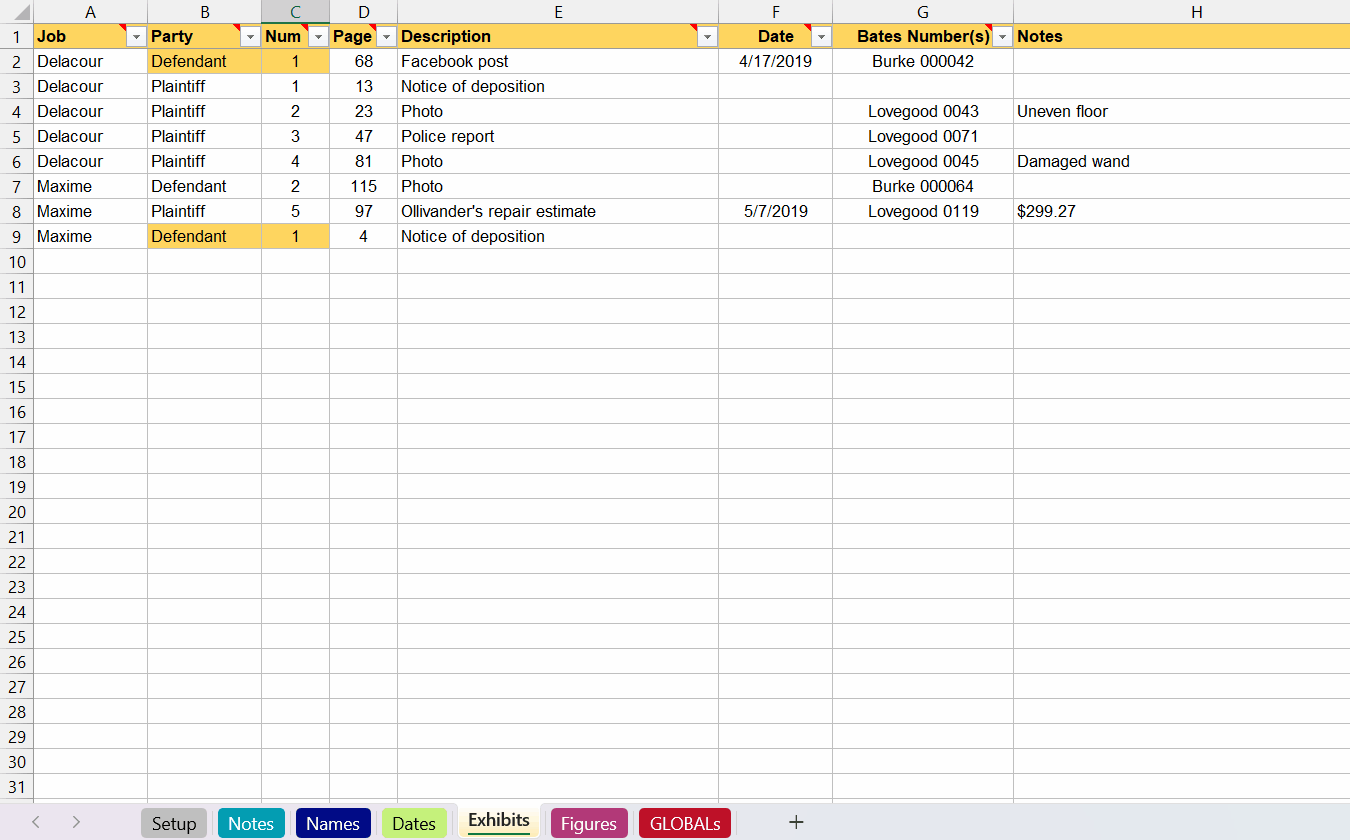Open the Job column filter dropdown
This screenshot has height=840, width=1350.
[137, 37]
